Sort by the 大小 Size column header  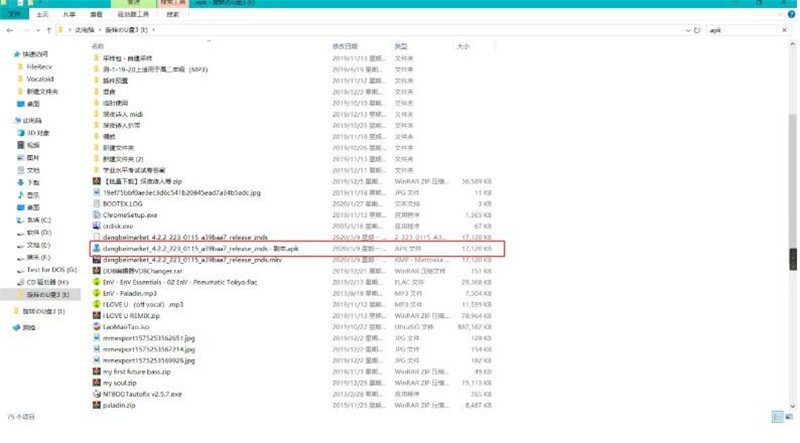click(463, 46)
